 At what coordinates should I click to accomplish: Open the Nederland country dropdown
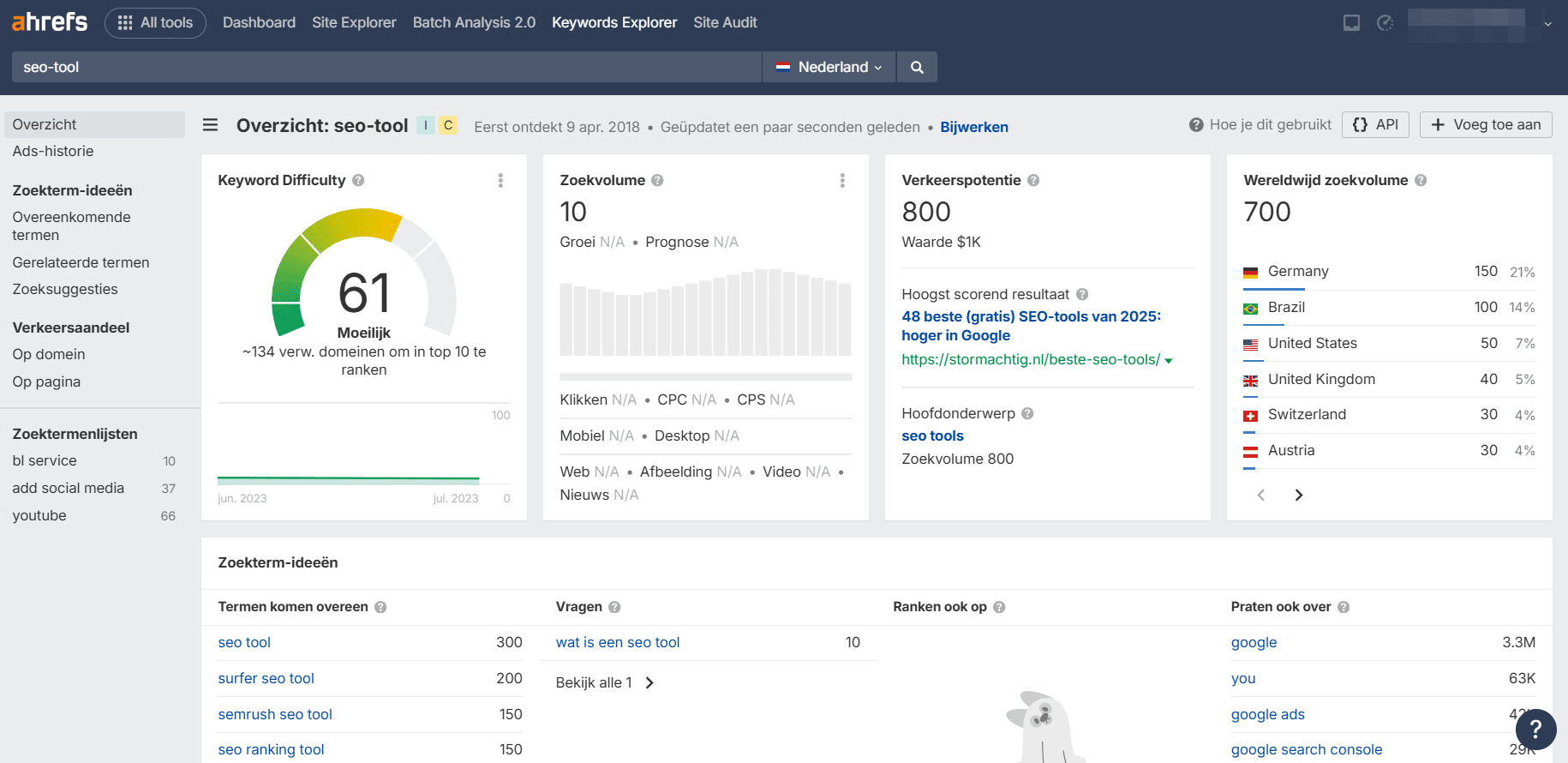pyautogui.click(x=829, y=67)
